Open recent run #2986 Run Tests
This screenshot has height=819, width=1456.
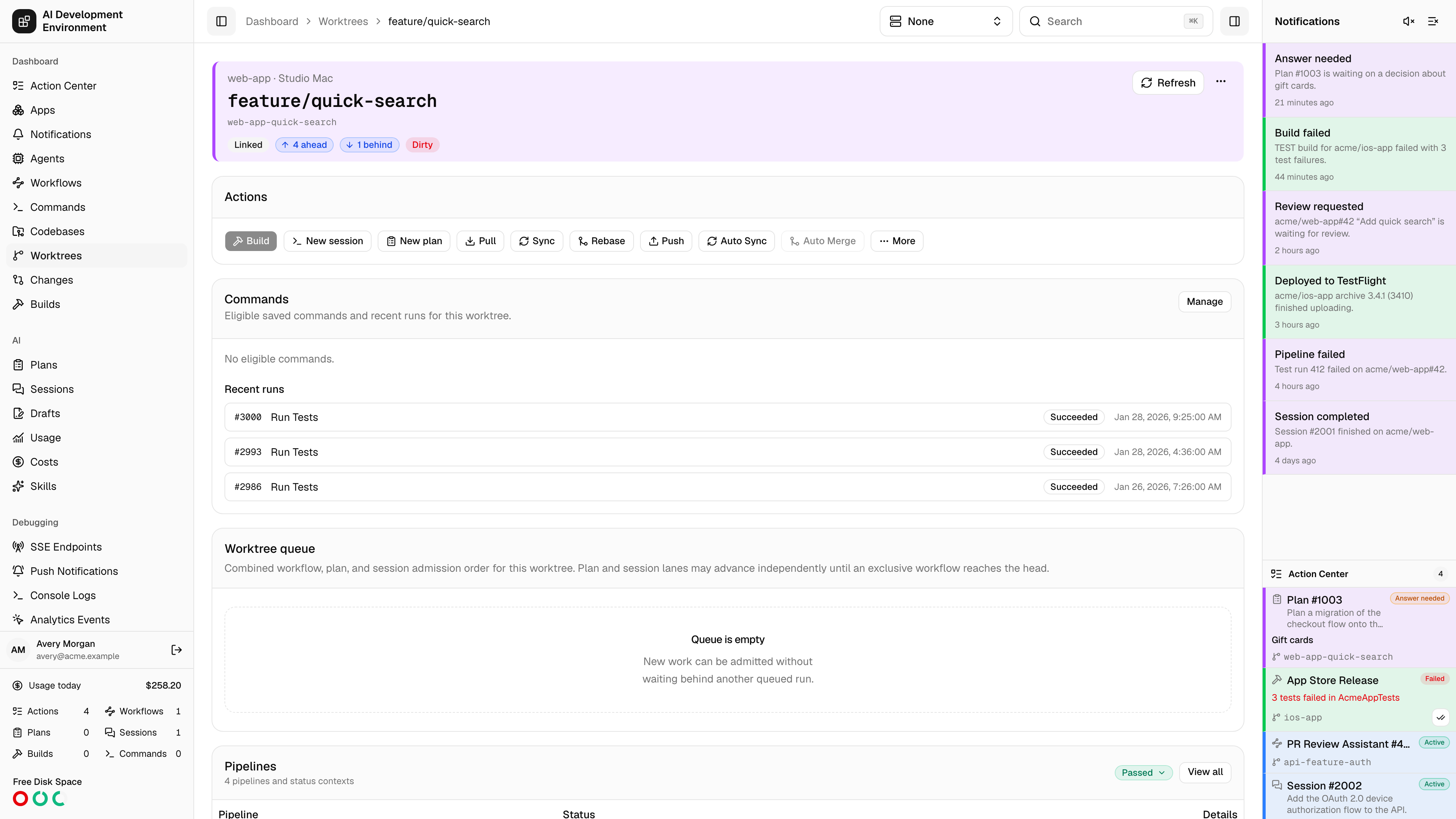coord(728,487)
